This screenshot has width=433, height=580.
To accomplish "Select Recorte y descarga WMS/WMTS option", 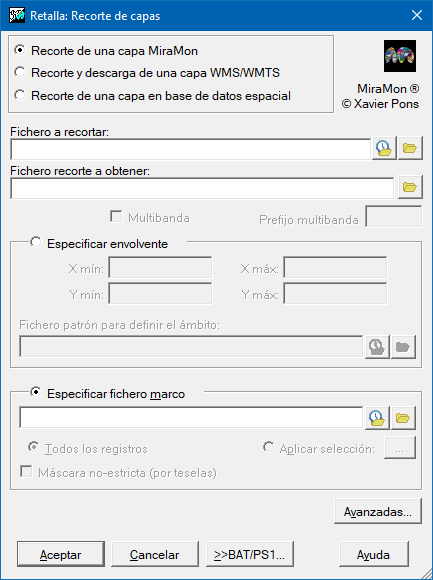I will point(147,73).
